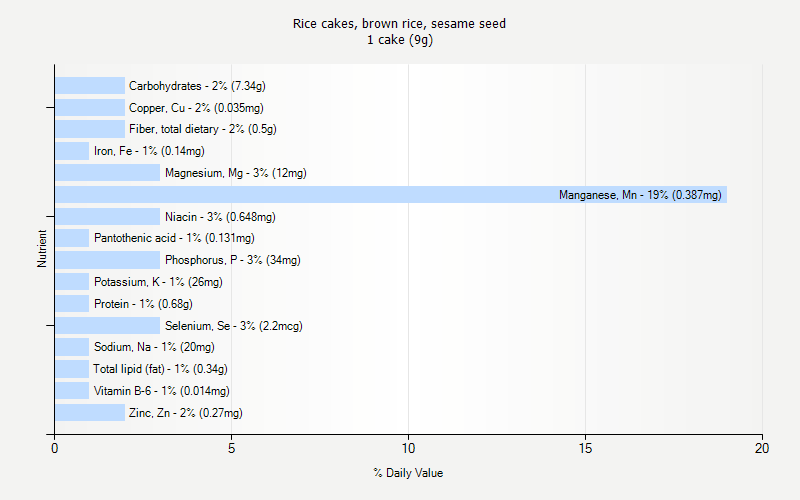Select the Total lipid (fat) bar
The image size is (800, 500).
tap(72, 369)
